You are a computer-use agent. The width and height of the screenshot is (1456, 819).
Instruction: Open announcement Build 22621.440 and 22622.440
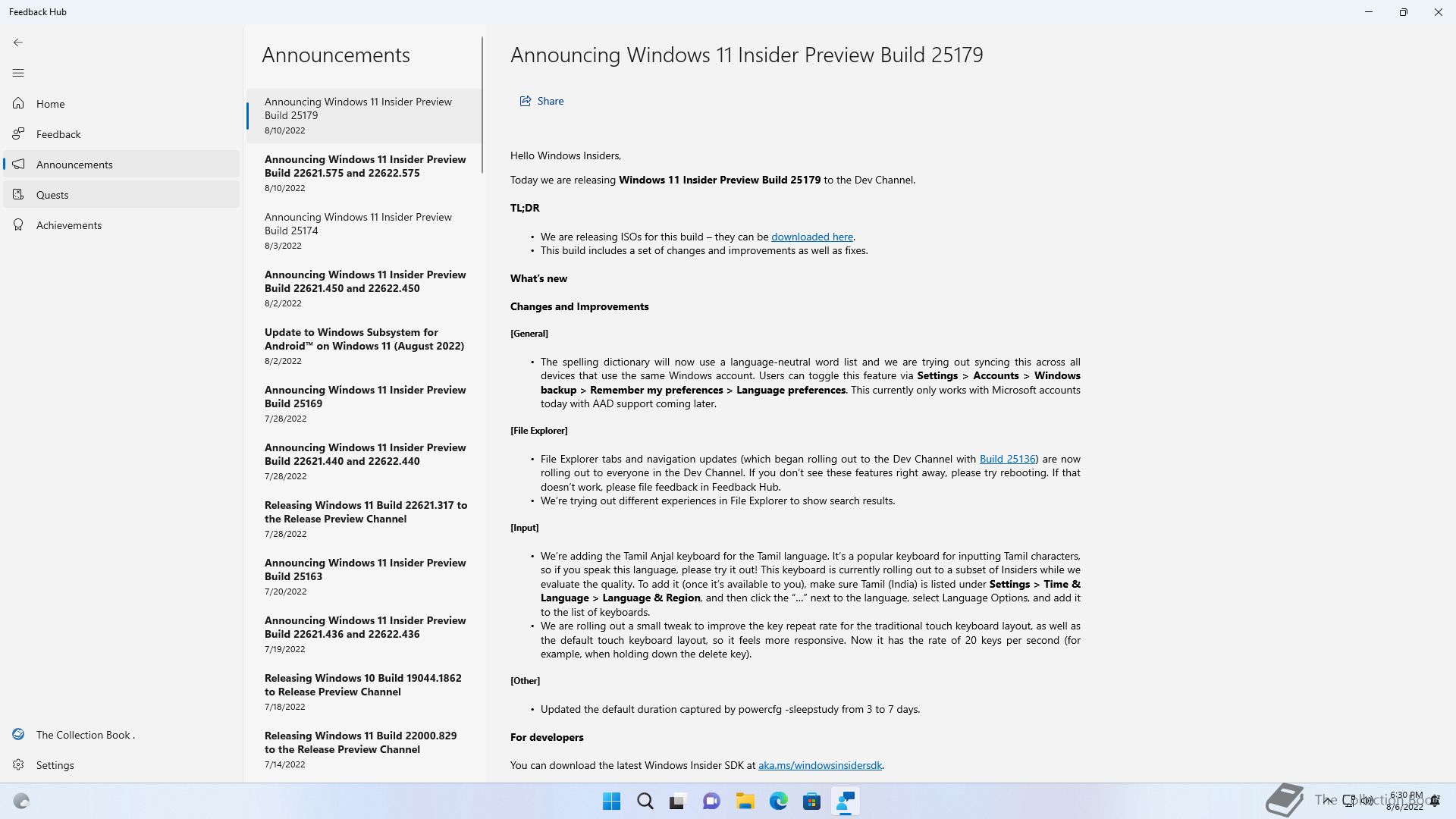[364, 461]
